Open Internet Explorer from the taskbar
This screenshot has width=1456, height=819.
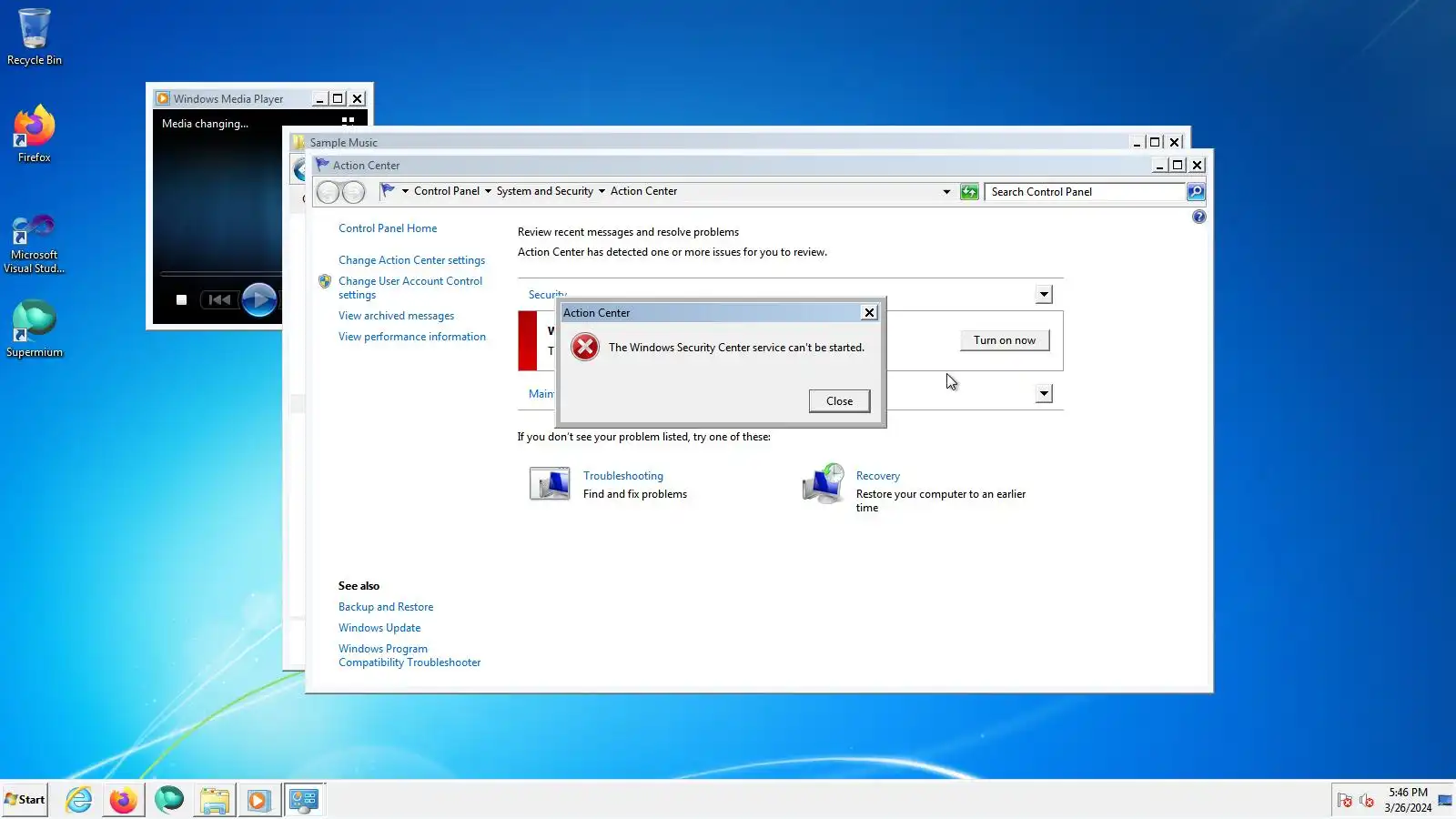79,800
